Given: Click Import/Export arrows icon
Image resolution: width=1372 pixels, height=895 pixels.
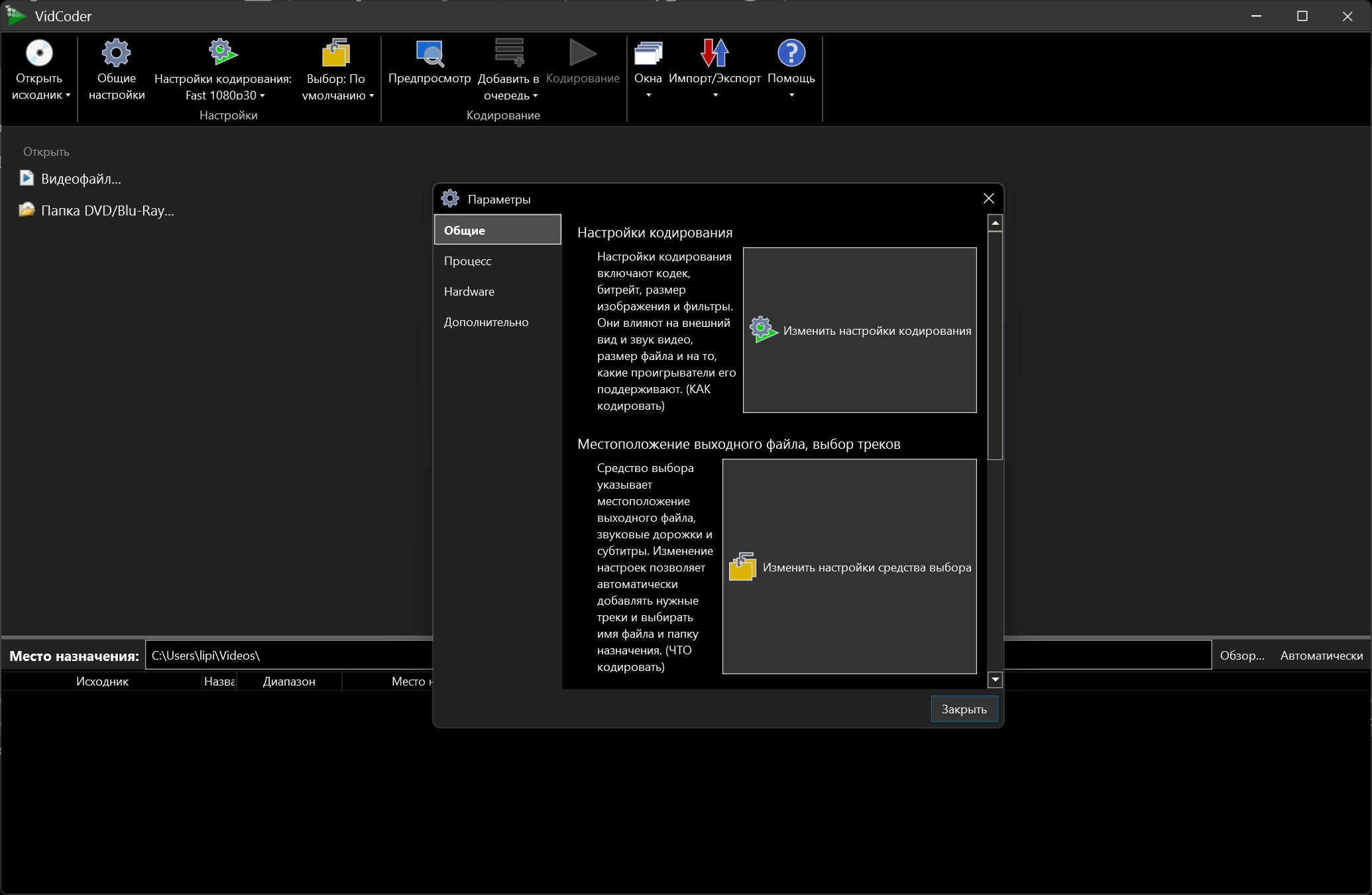Looking at the screenshot, I should (715, 53).
